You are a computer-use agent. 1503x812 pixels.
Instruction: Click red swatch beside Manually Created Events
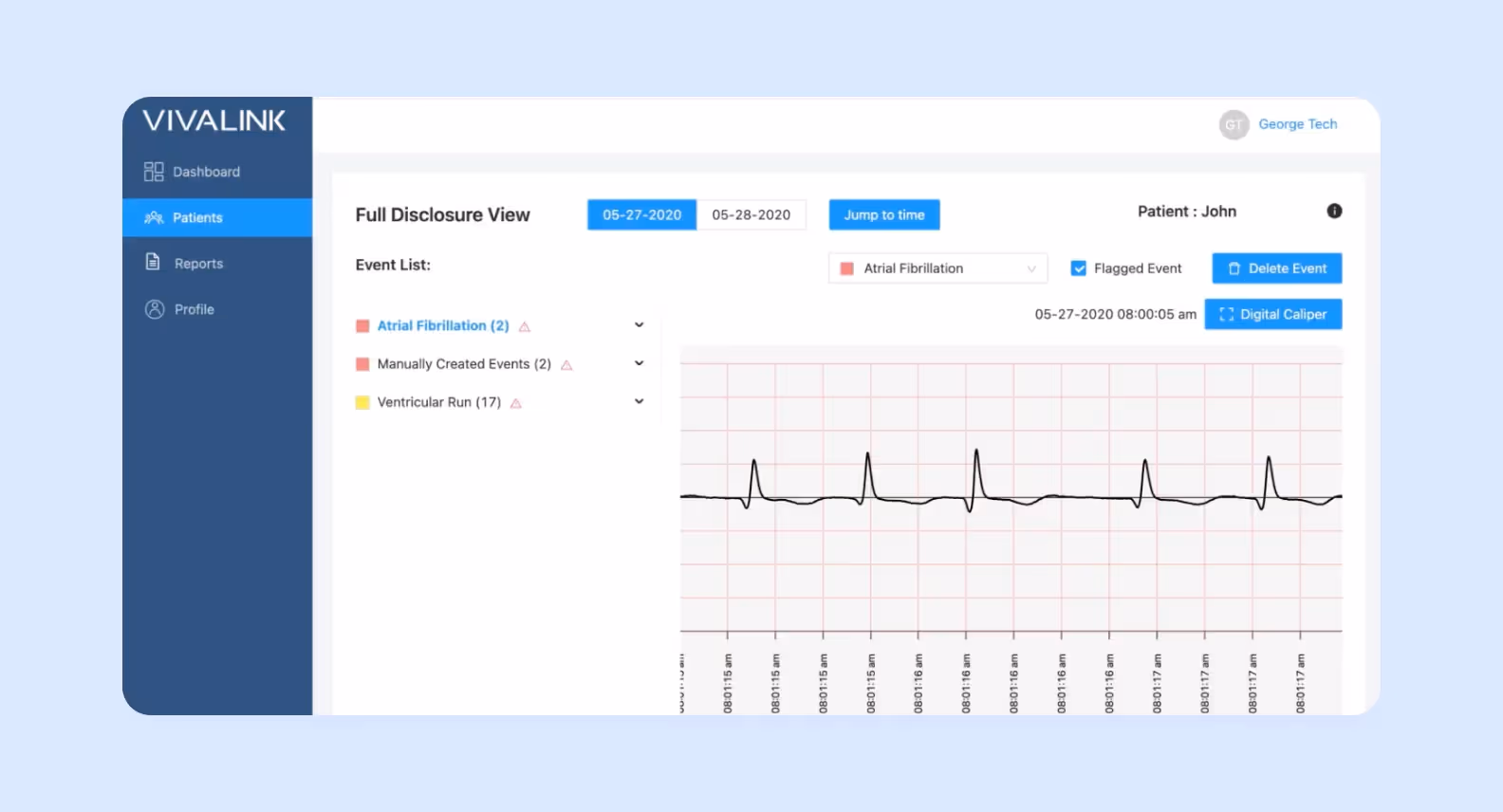362,364
